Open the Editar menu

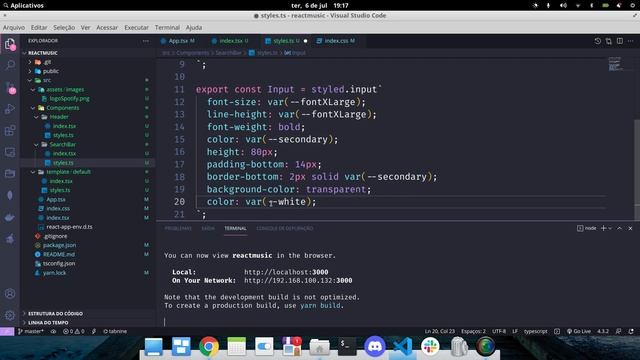[x=39, y=27]
